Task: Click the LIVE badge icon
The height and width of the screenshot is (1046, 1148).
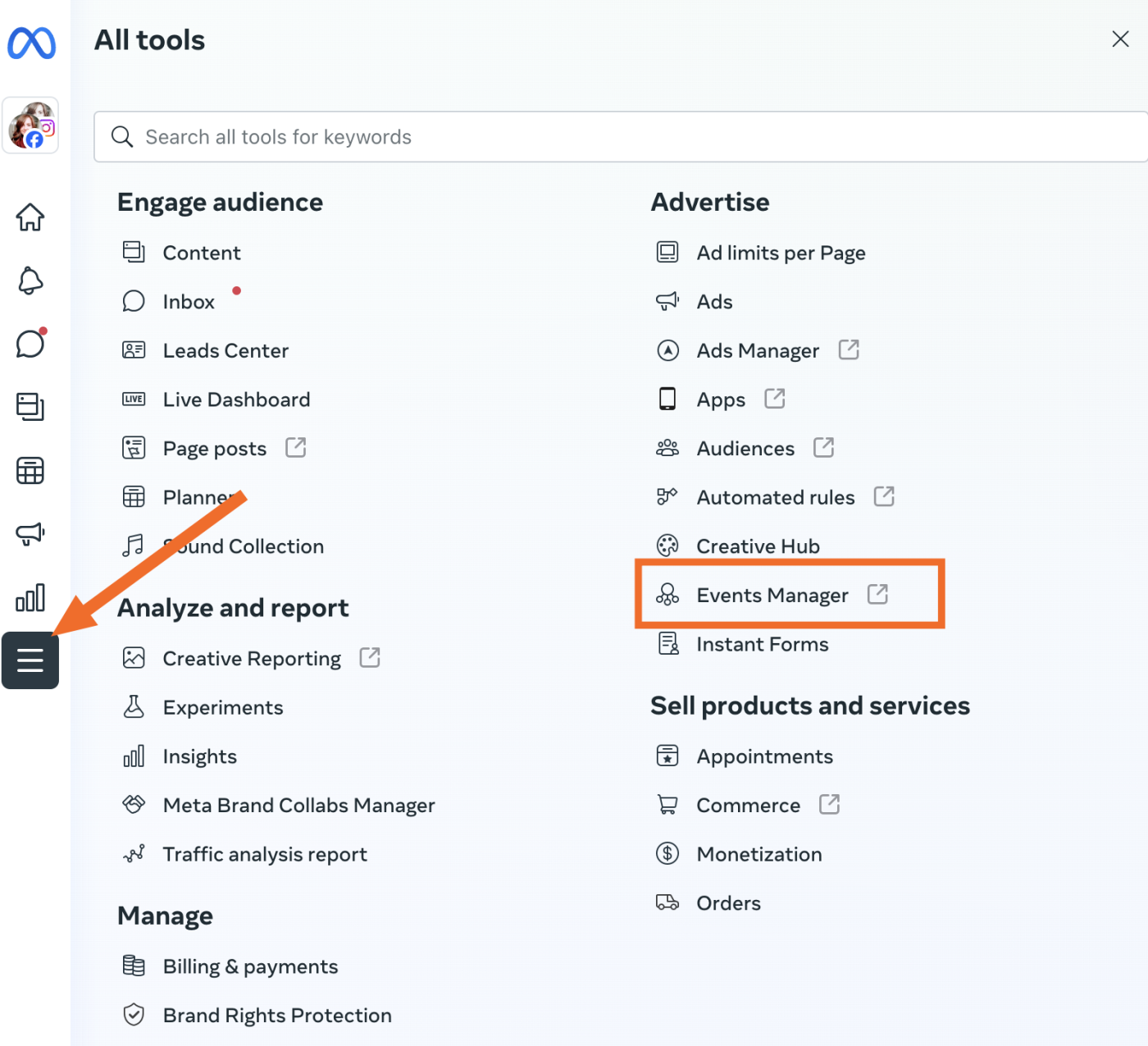Action: (x=134, y=400)
